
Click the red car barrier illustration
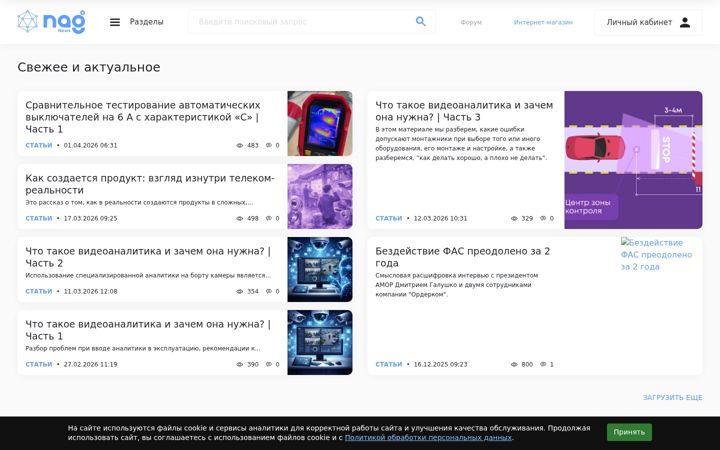coord(633,160)
